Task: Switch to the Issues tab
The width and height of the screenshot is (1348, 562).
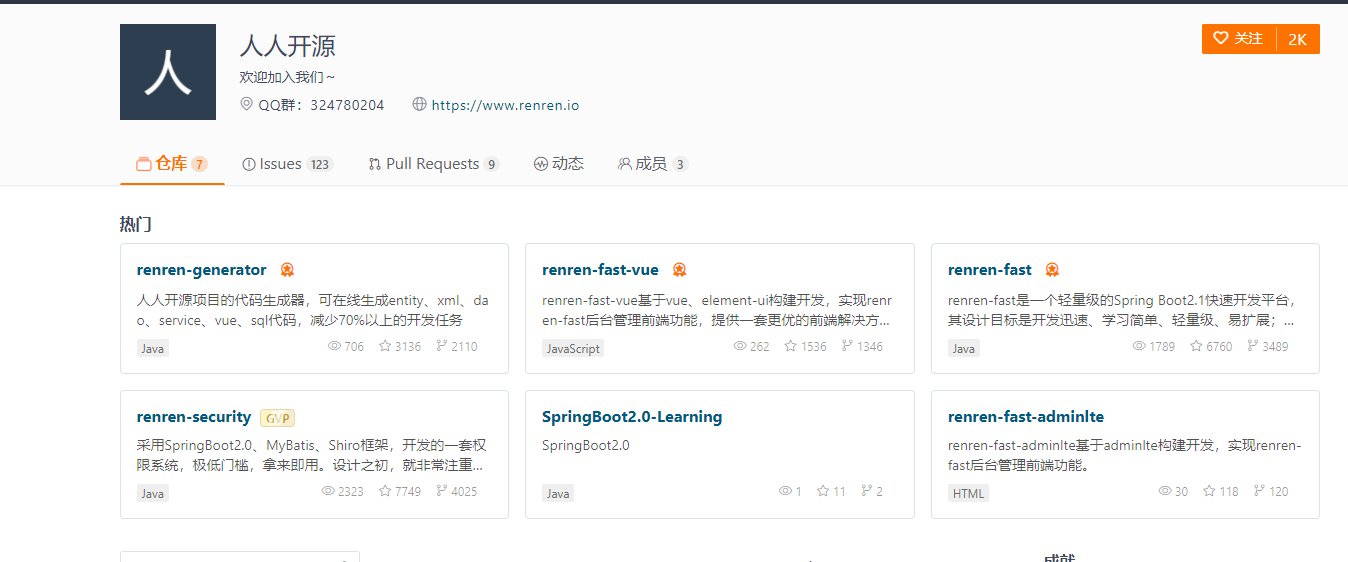Action: [287, 164]
